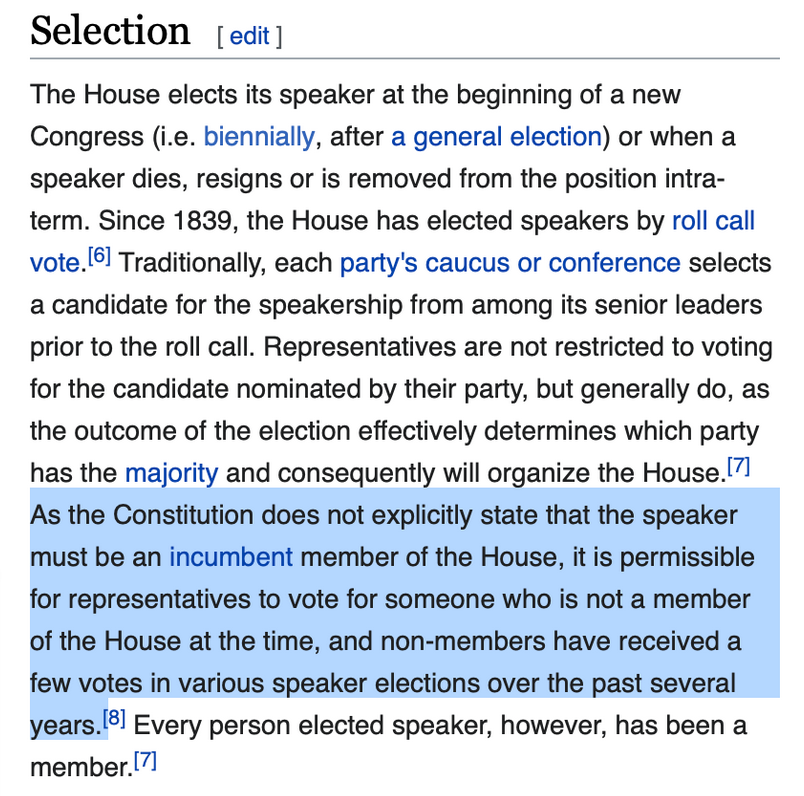This screenshot has height=796, width=804.
Task: Click the 'vote' link before citation 6
Action: tap(54, 263)
